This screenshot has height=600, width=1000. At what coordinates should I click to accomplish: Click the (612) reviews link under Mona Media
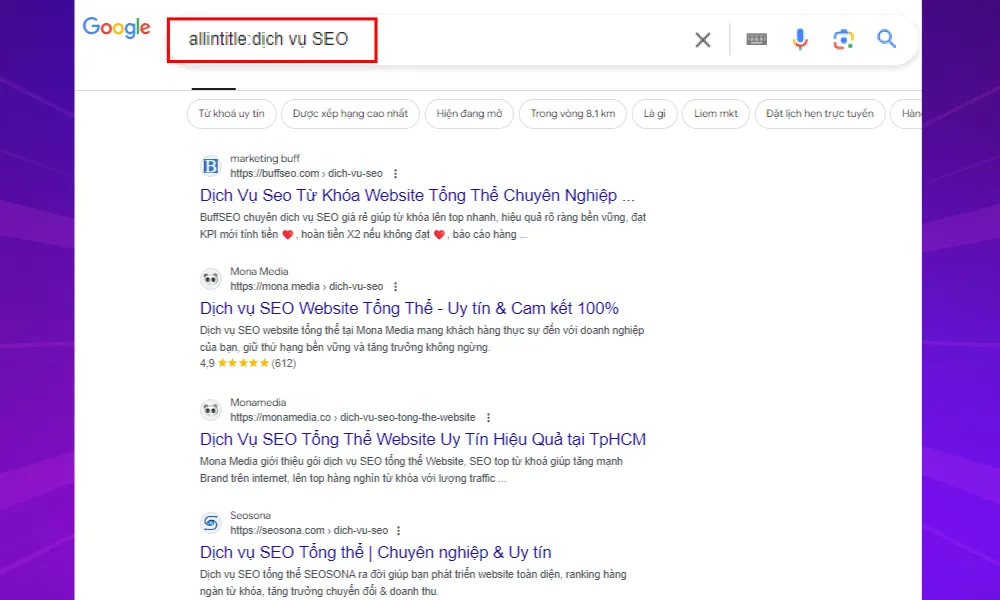tap(282, 363)
